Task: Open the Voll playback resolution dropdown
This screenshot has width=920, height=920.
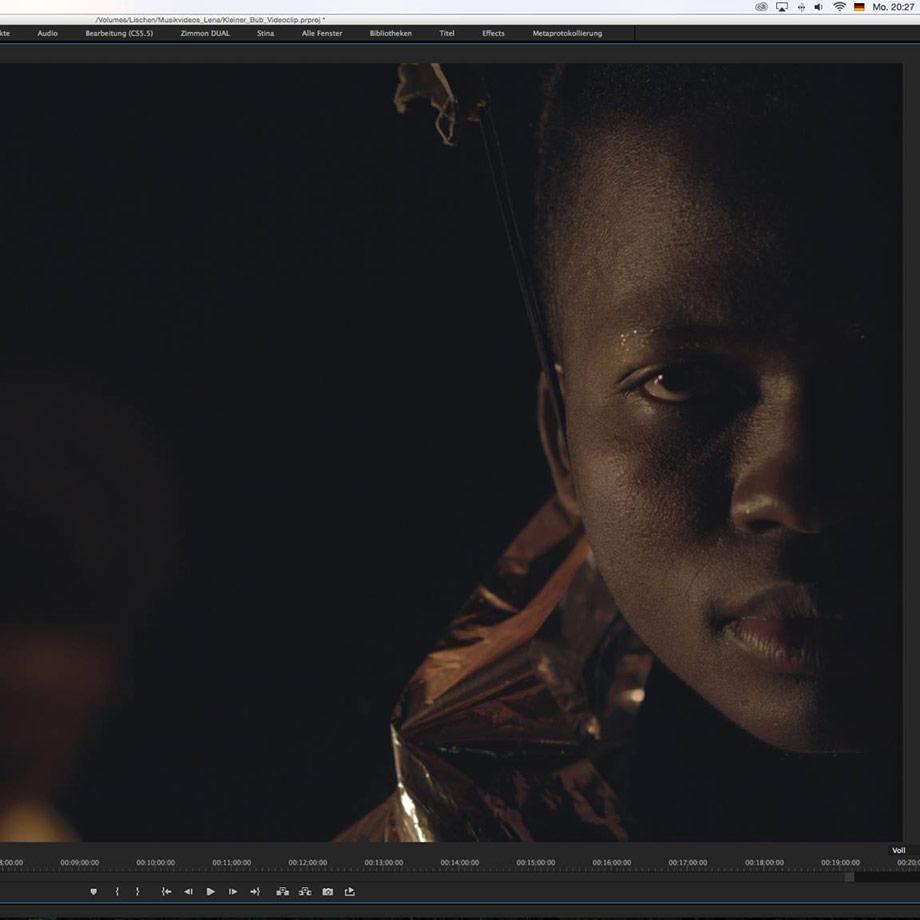Action: pos(899,850)
